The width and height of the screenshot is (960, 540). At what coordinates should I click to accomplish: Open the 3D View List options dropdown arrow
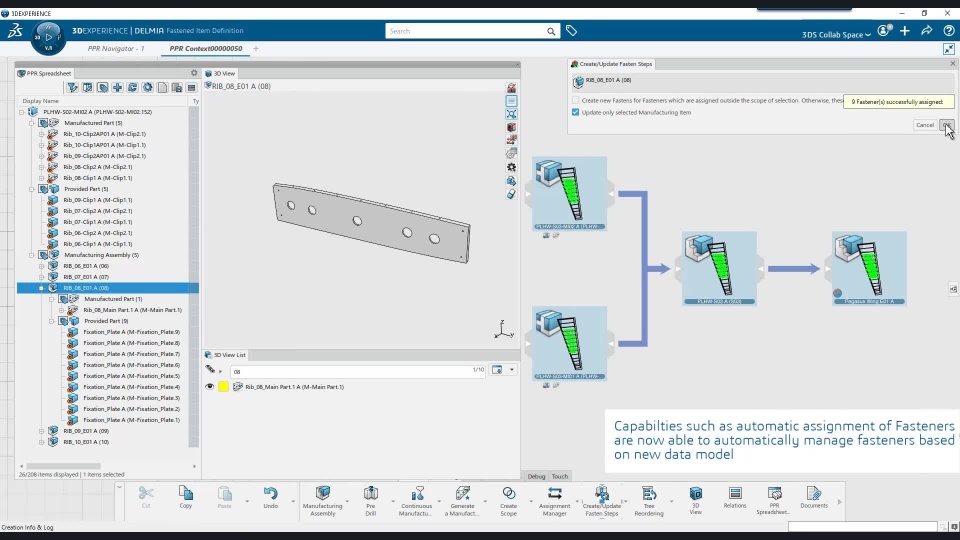(x=512, y=370)
